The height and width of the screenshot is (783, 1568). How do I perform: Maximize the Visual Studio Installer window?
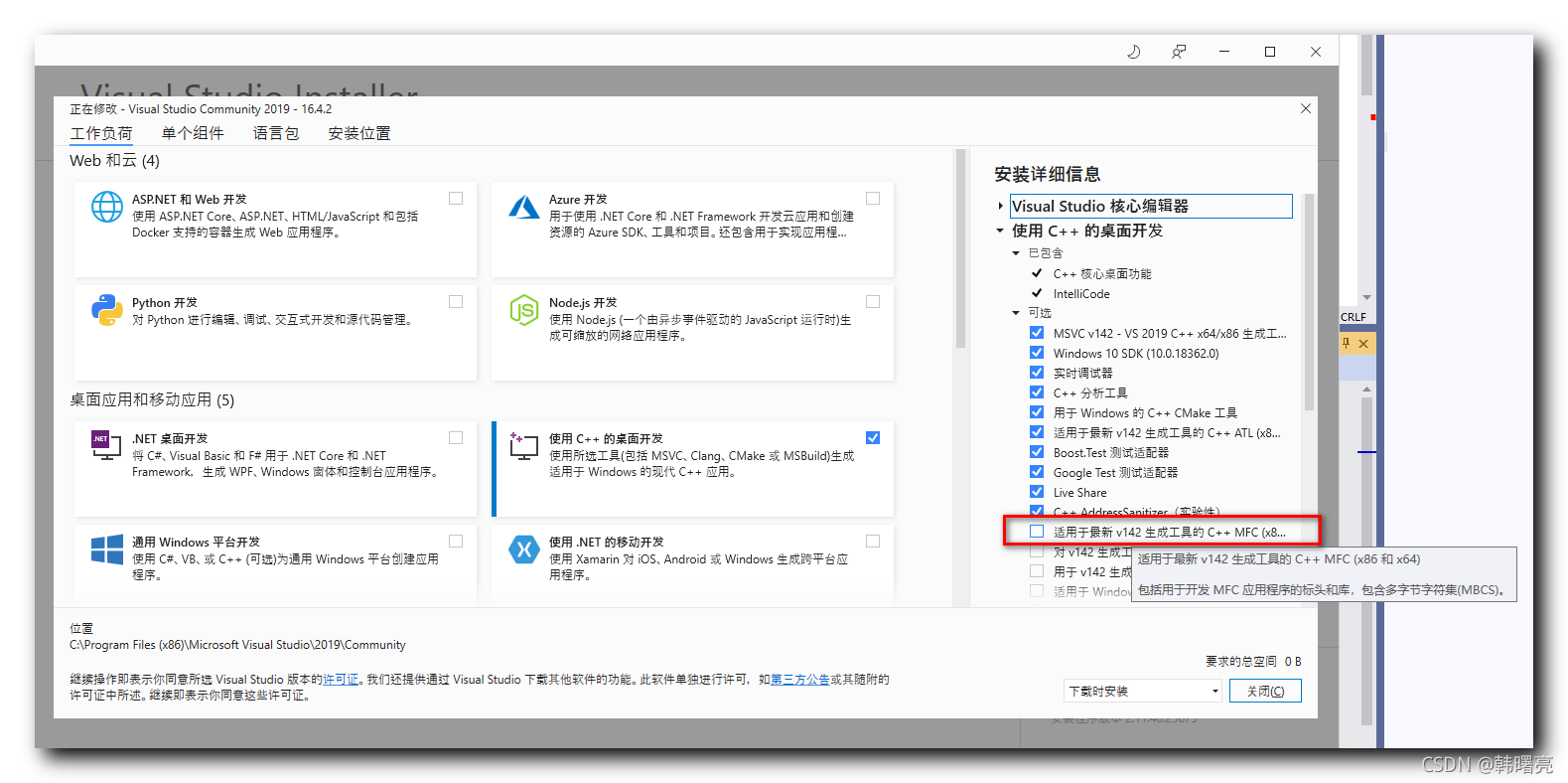pos(1270,52)
